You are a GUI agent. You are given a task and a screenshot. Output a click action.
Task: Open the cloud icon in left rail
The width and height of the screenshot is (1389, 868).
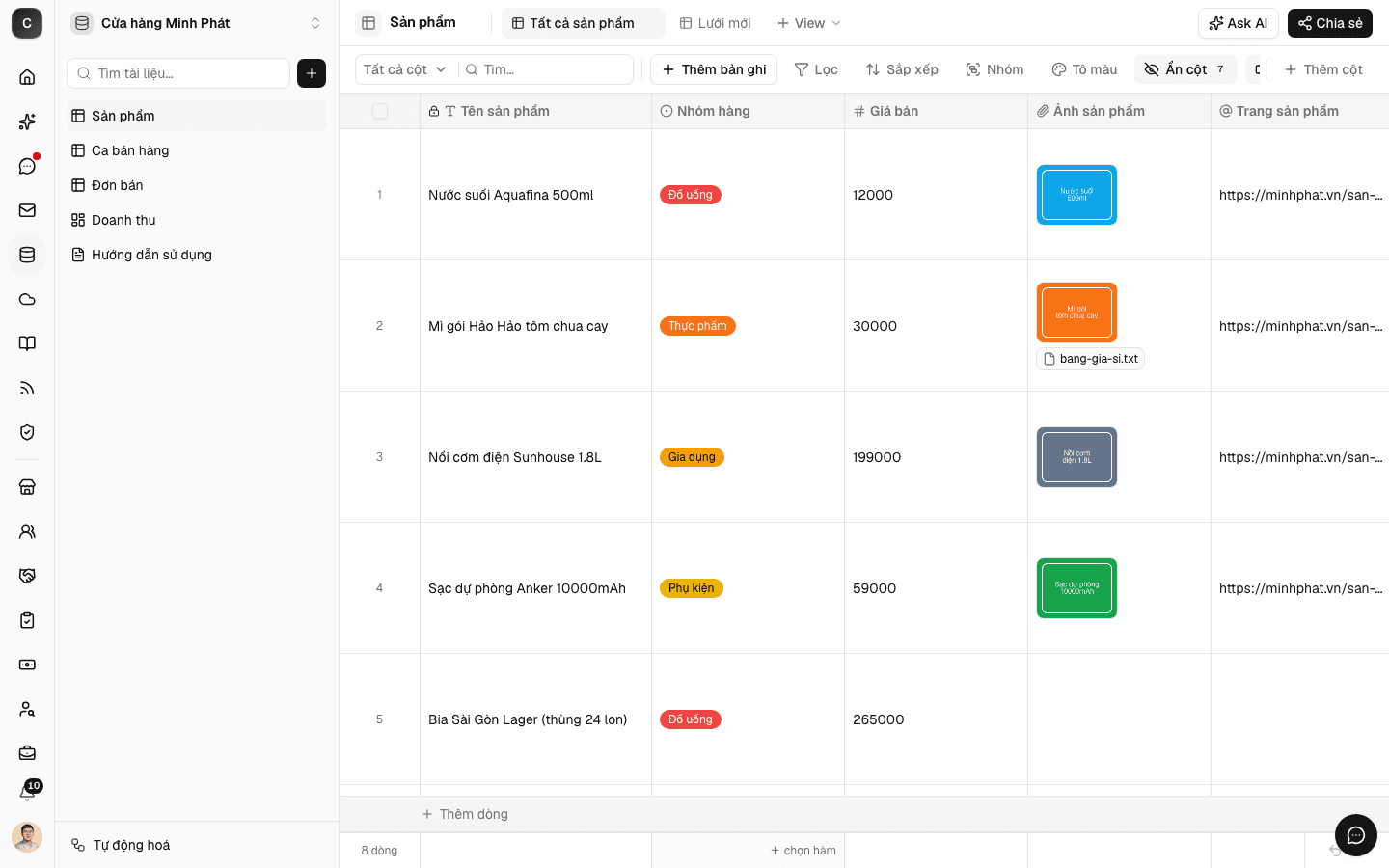27,299
